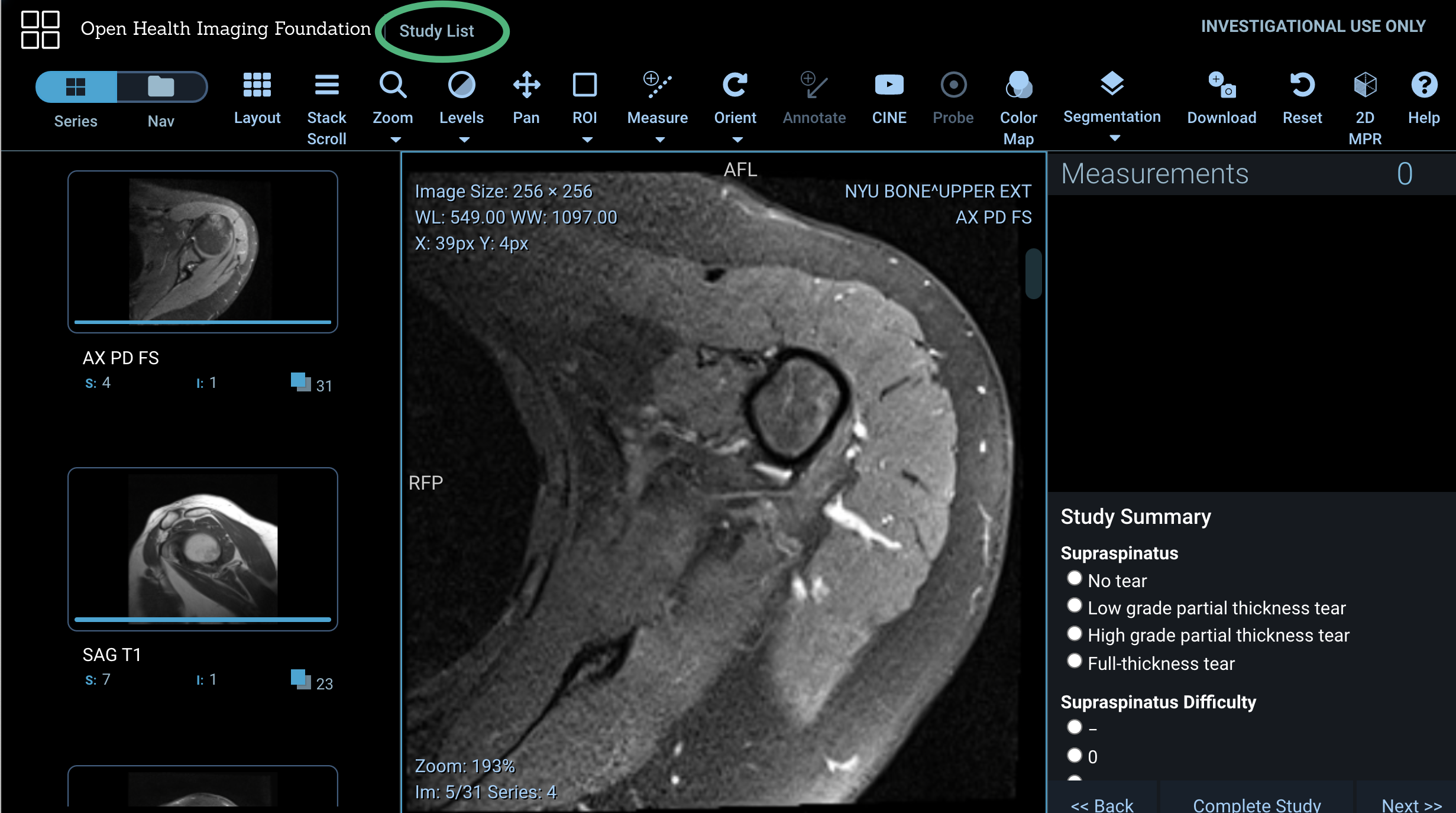Click the Im: 5/31 Series: 4 text
The image size is (1456, 813).
[x=486, y=792]
